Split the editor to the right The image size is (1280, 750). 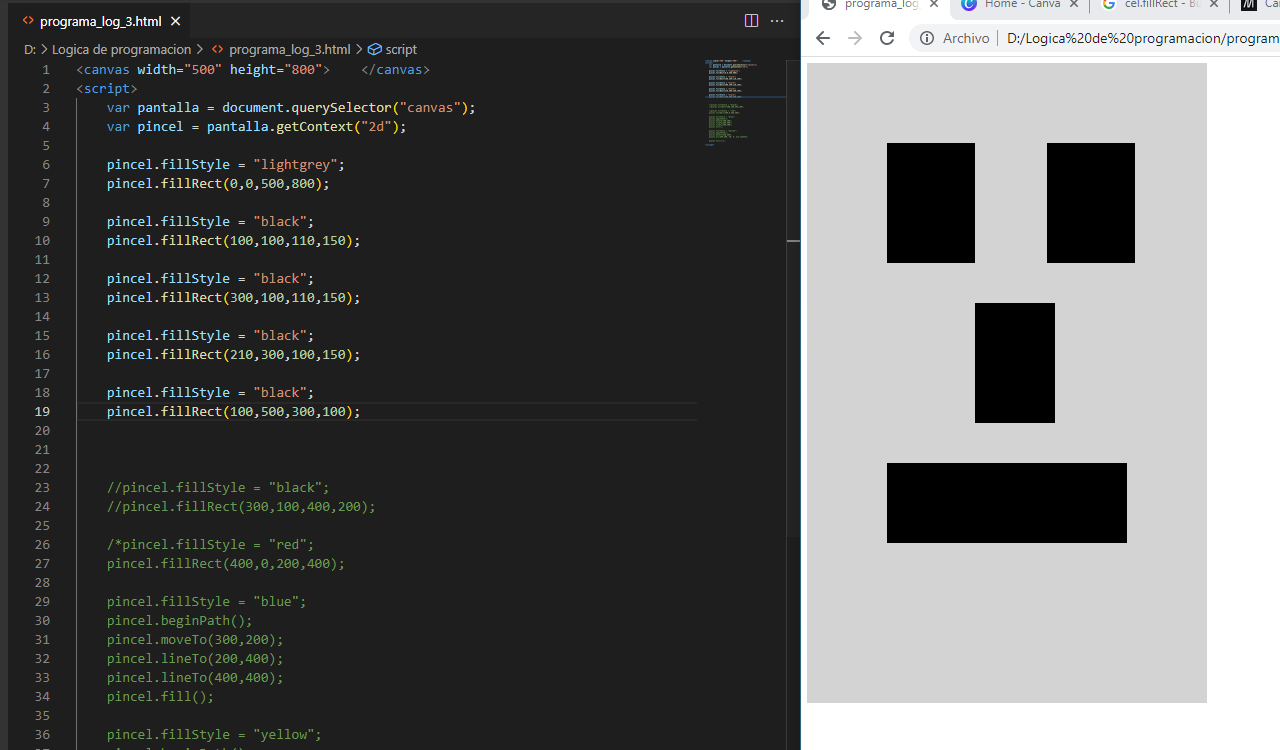click(751, 21)
